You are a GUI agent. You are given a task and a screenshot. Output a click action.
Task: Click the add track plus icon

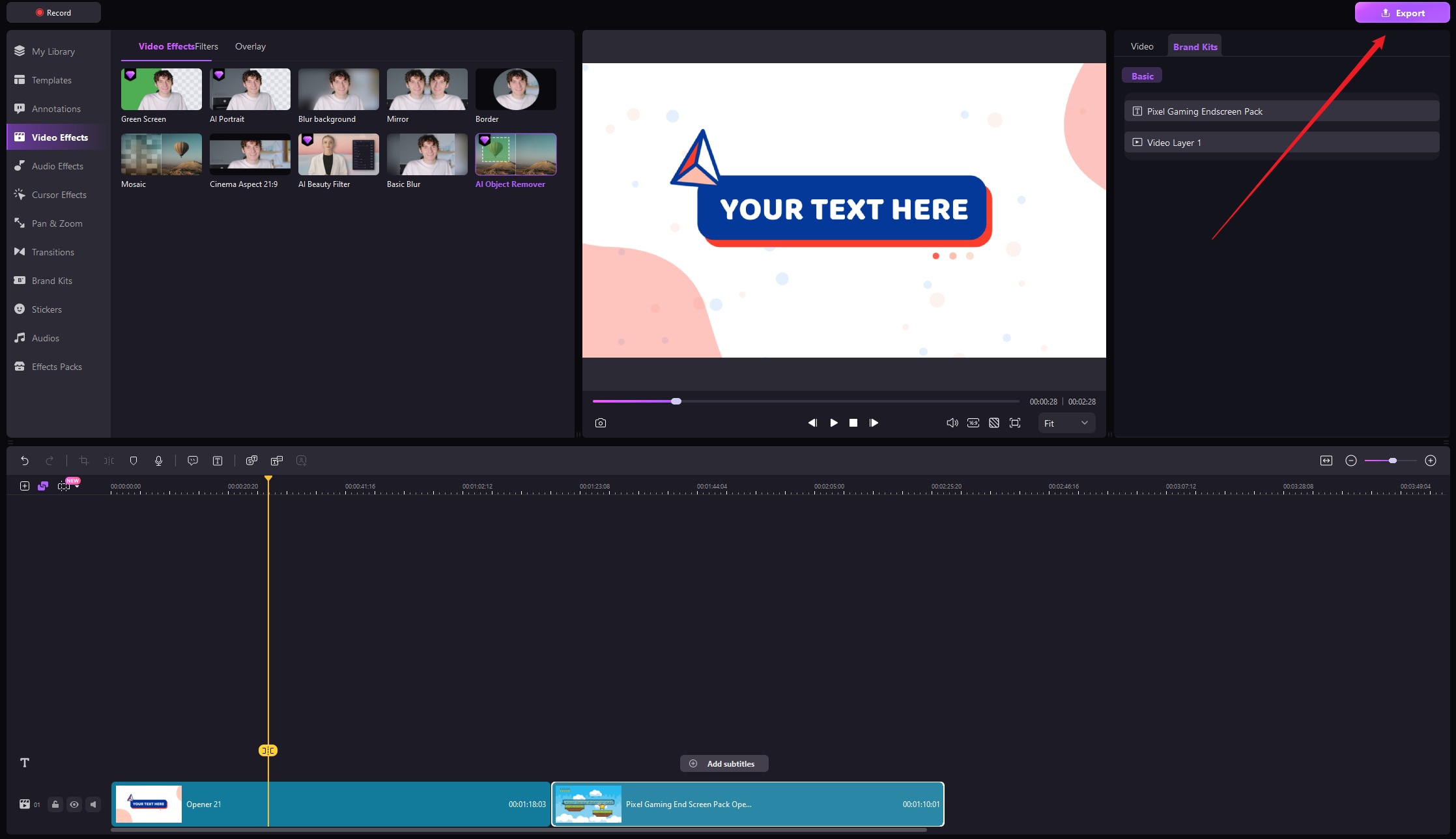(25, 486)
